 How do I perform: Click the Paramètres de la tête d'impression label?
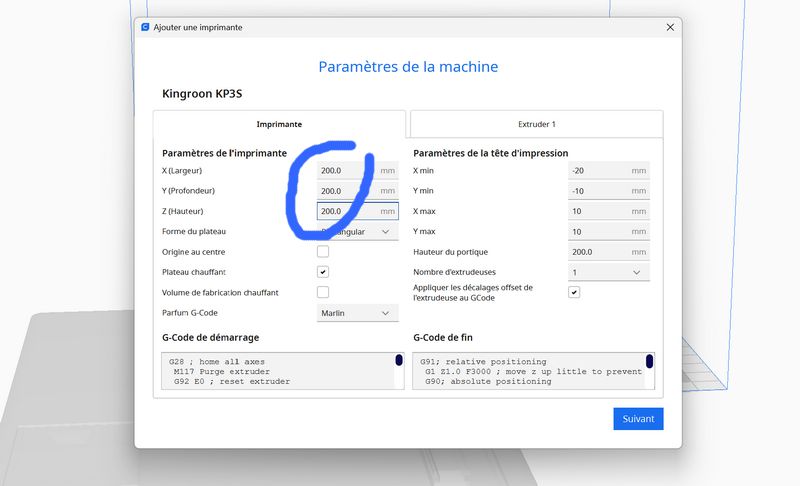point(491,153)
